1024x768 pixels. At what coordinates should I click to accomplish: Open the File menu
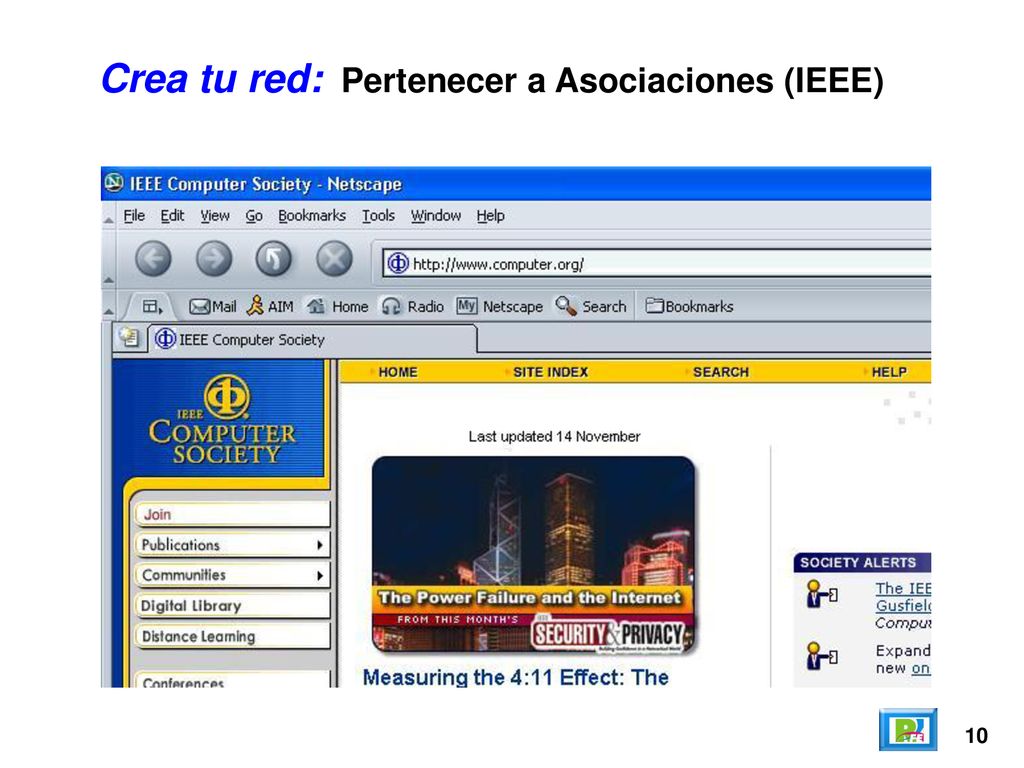tap(134, 216)
